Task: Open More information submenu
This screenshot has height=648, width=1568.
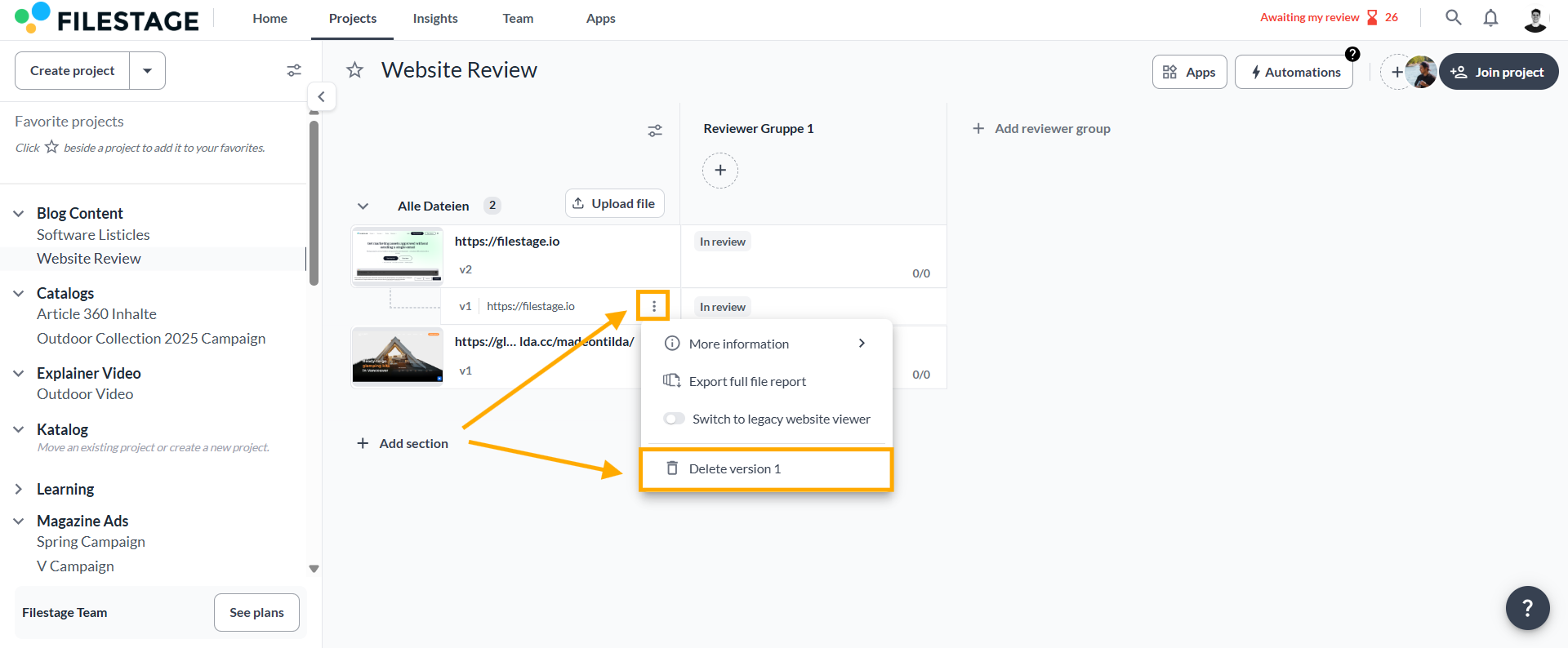Action: tap(765, 344)
